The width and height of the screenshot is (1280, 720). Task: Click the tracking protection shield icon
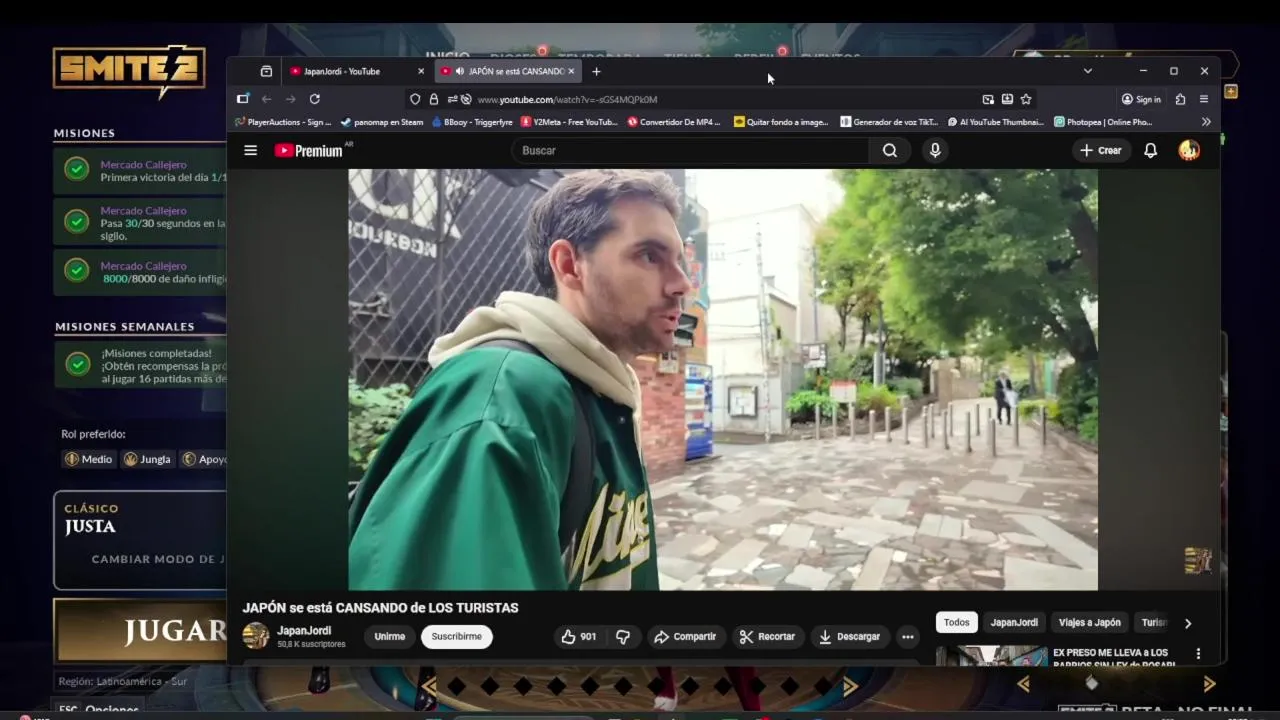click(x=415, y=99)
